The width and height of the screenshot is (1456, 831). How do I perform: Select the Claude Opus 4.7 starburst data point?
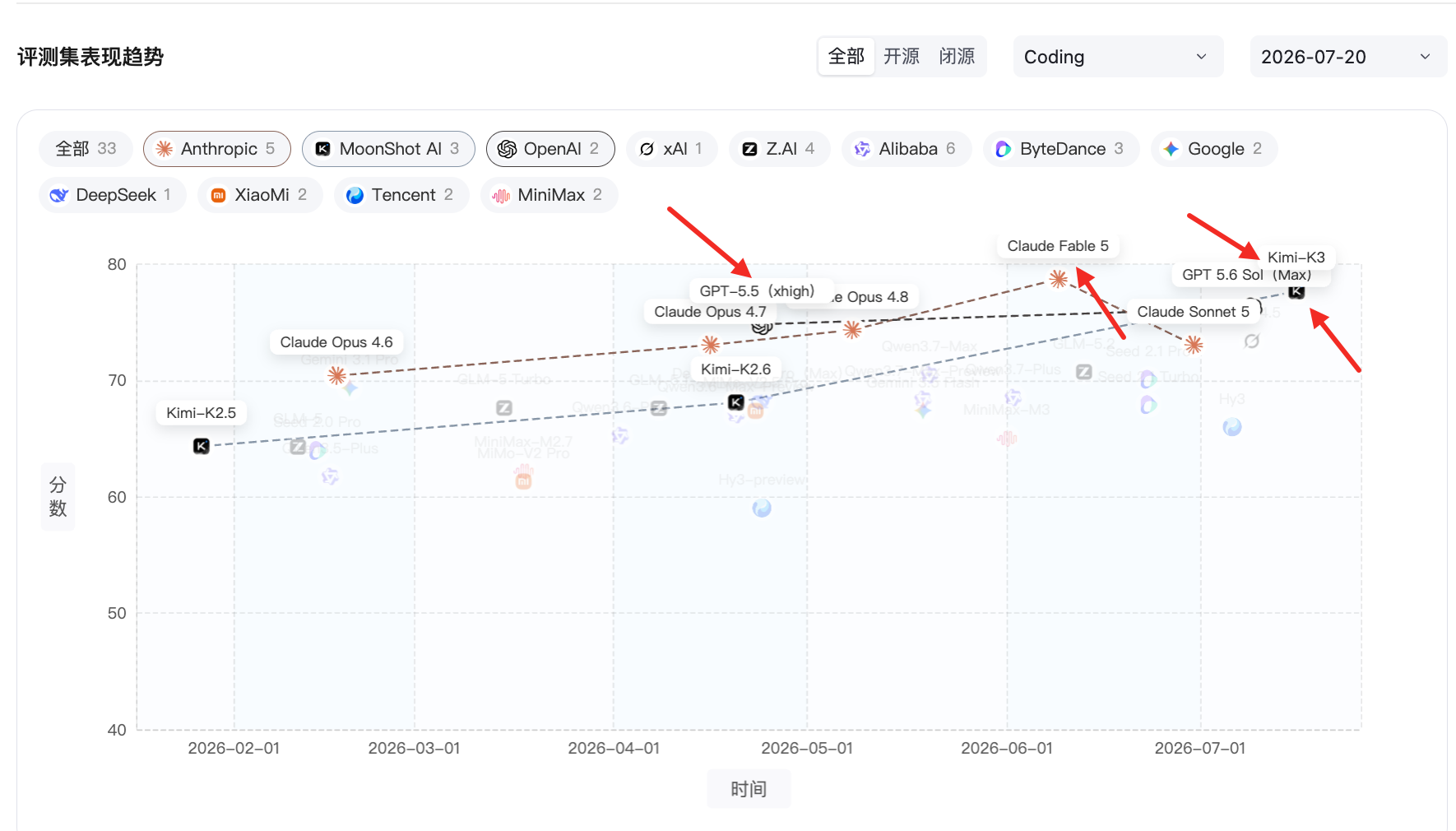[x=711, y=344]
